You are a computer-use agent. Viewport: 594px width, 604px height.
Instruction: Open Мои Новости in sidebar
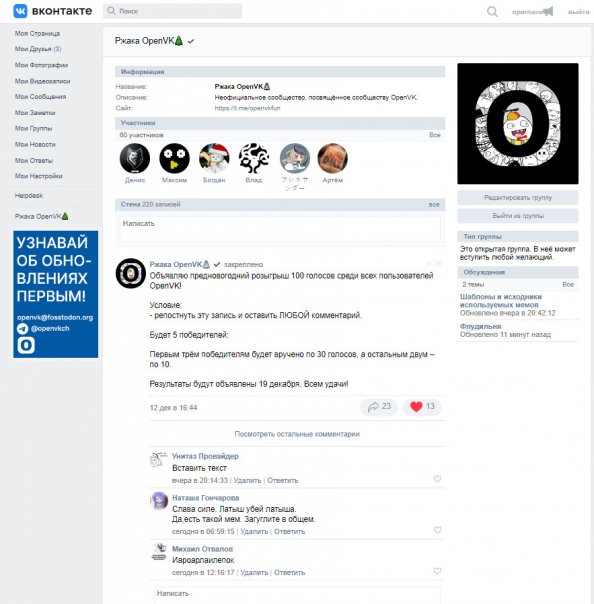tap(35, 144)
